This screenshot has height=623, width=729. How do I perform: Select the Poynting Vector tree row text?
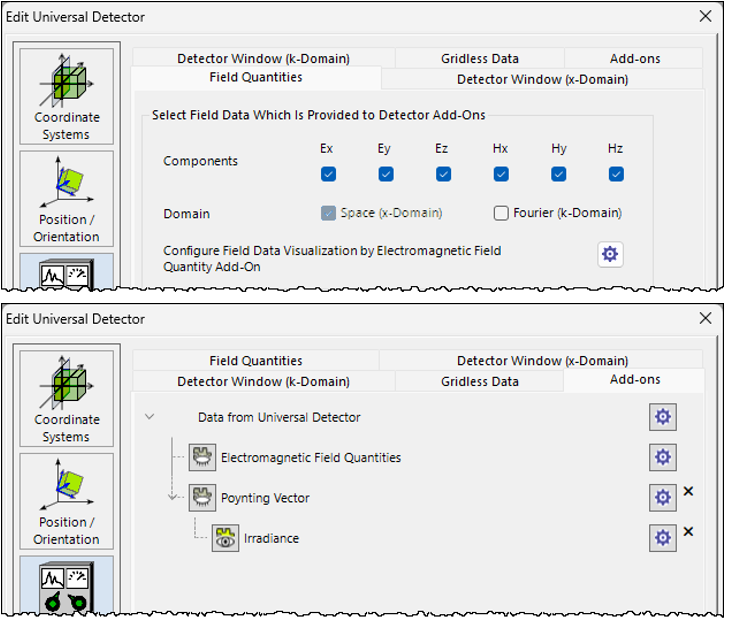(265, 498)
